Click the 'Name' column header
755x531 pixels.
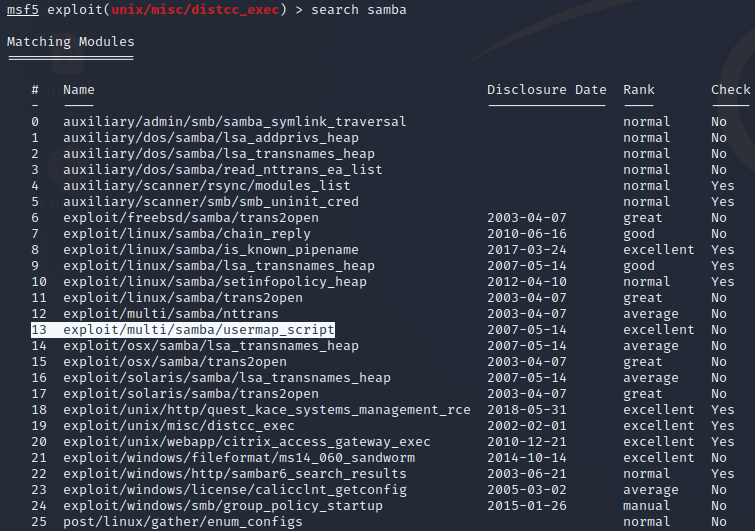pos(79,90)
